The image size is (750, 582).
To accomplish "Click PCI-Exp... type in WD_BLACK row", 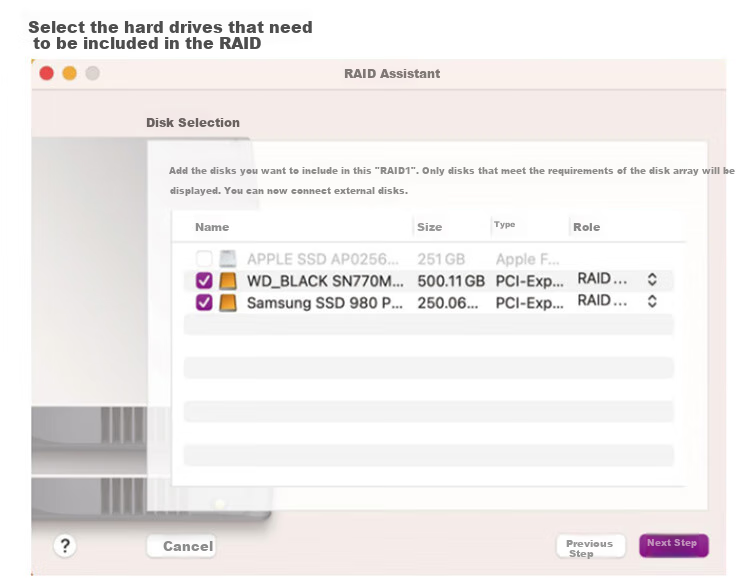I will [x=529, y=281].
